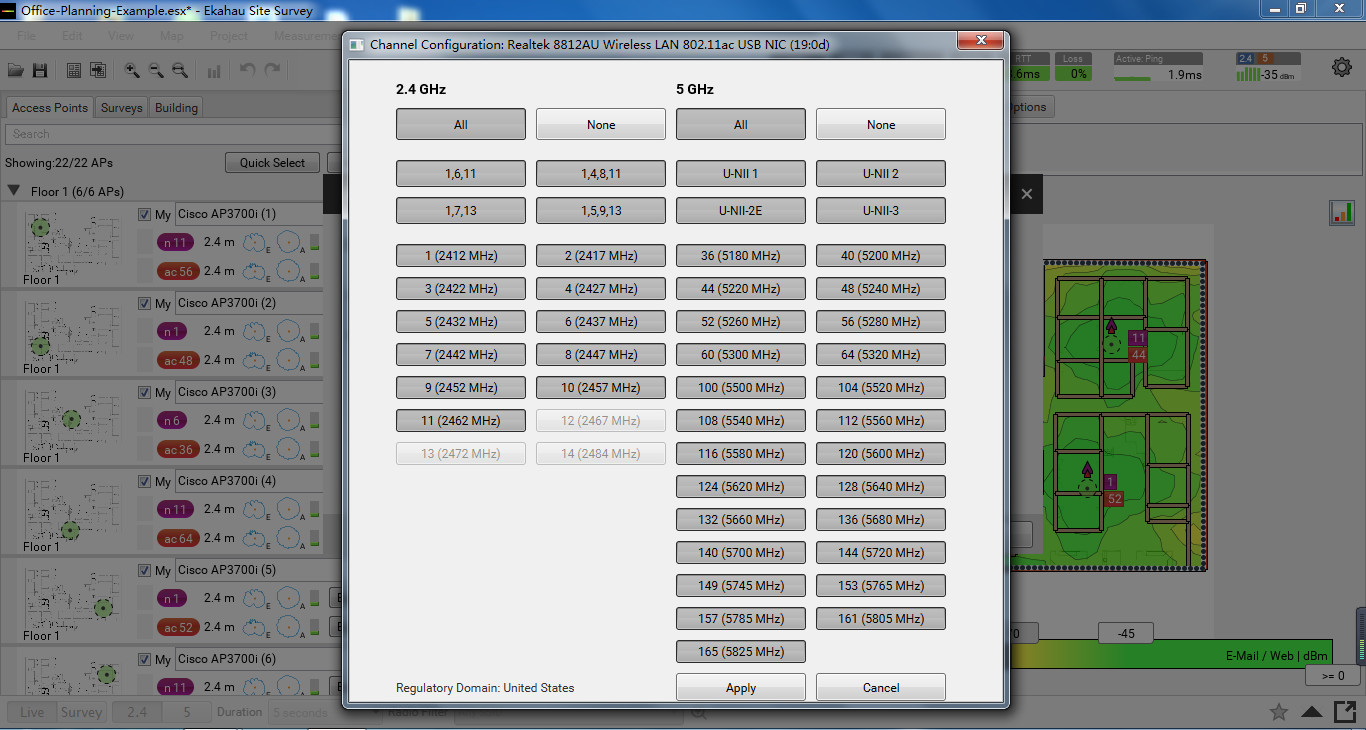
Task: Click the bar chart toolbar icon
Action: click(x=214, y=70)
